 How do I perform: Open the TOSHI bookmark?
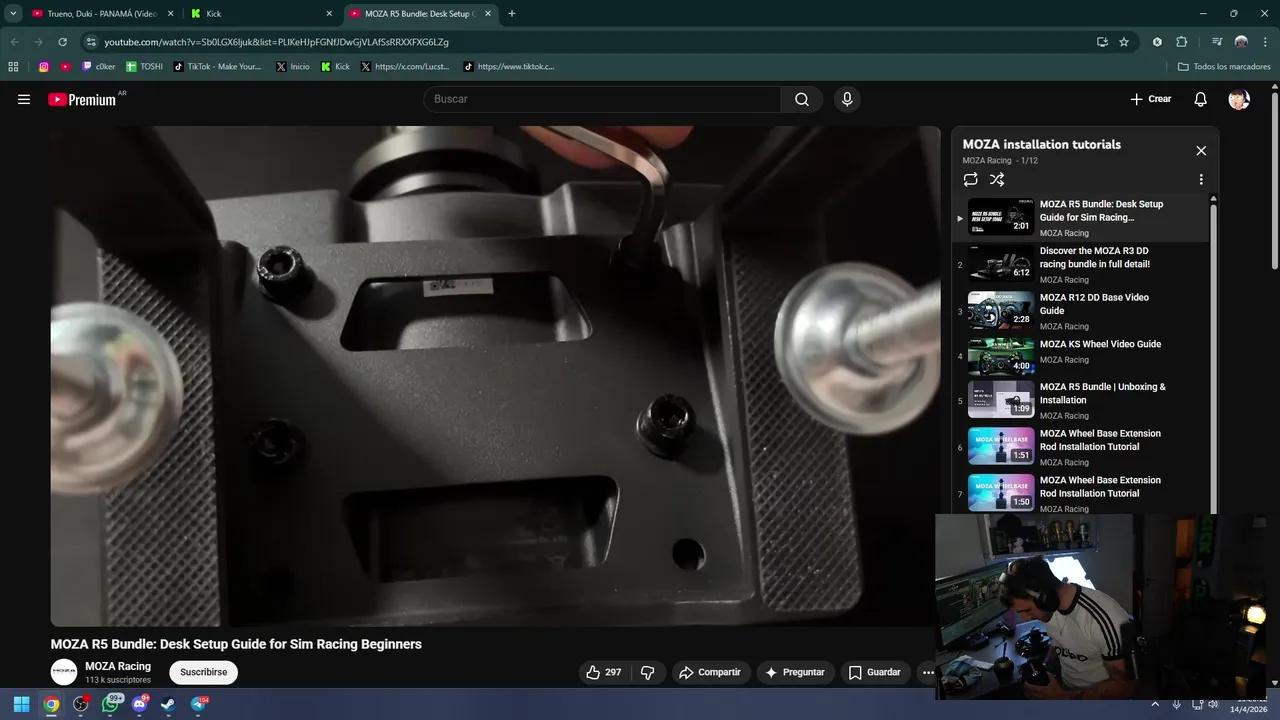coord(145,67)
